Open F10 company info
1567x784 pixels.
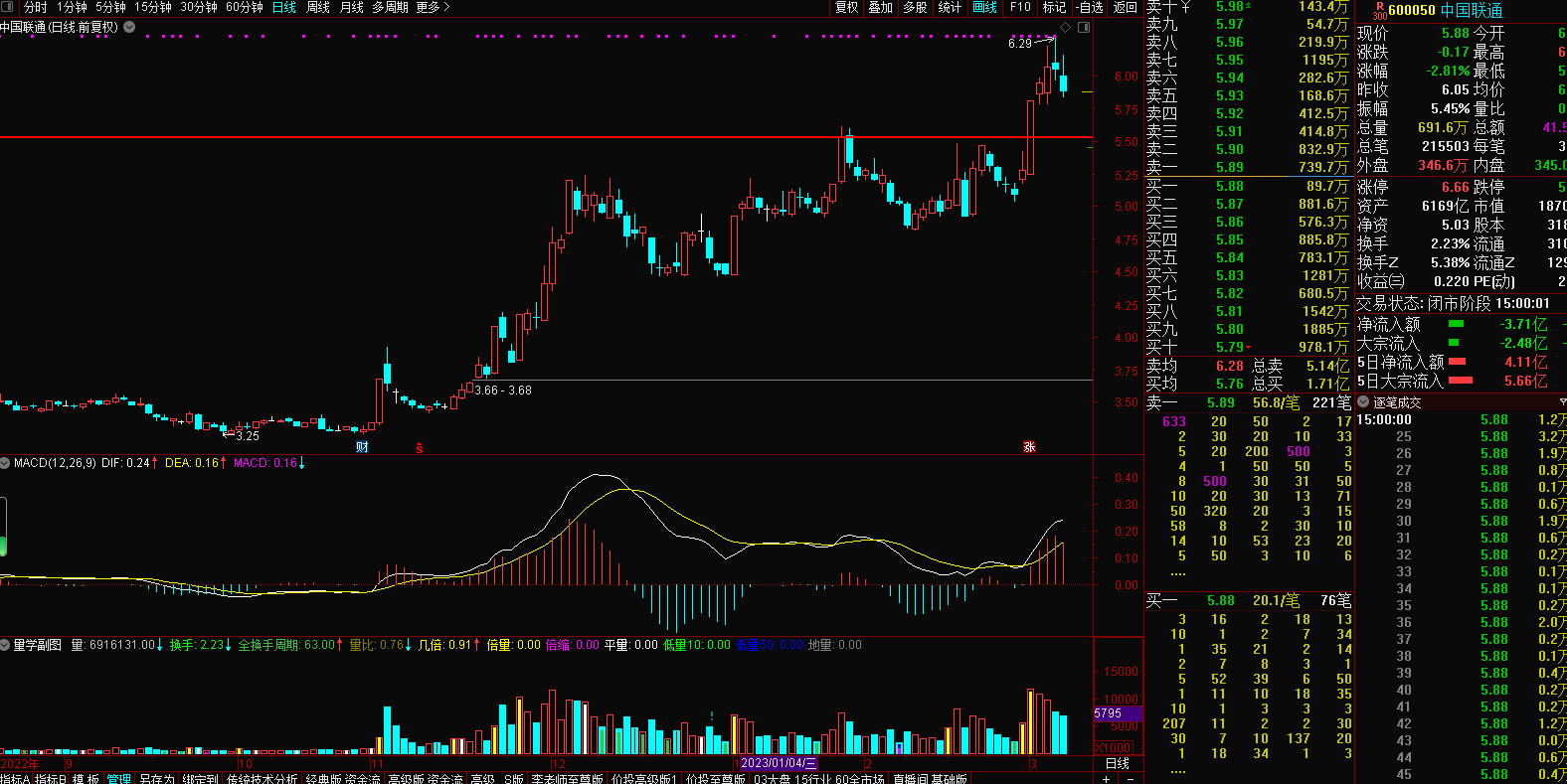(1020, 7)
